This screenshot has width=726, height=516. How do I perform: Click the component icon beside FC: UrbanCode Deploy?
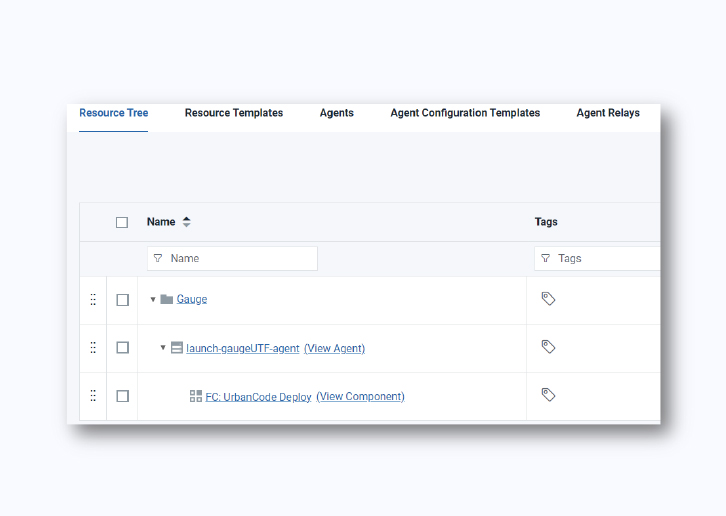pos(196,396)
